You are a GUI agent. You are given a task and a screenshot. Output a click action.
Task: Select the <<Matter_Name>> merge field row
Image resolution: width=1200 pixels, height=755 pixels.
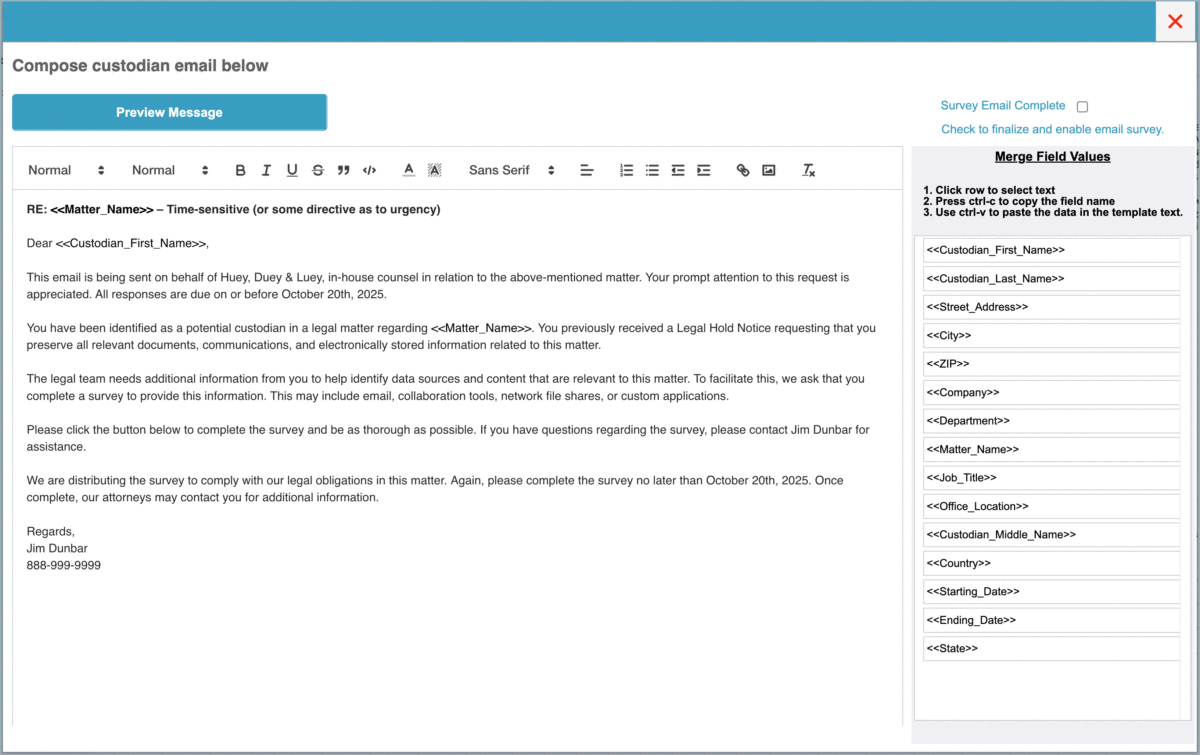1051,450
